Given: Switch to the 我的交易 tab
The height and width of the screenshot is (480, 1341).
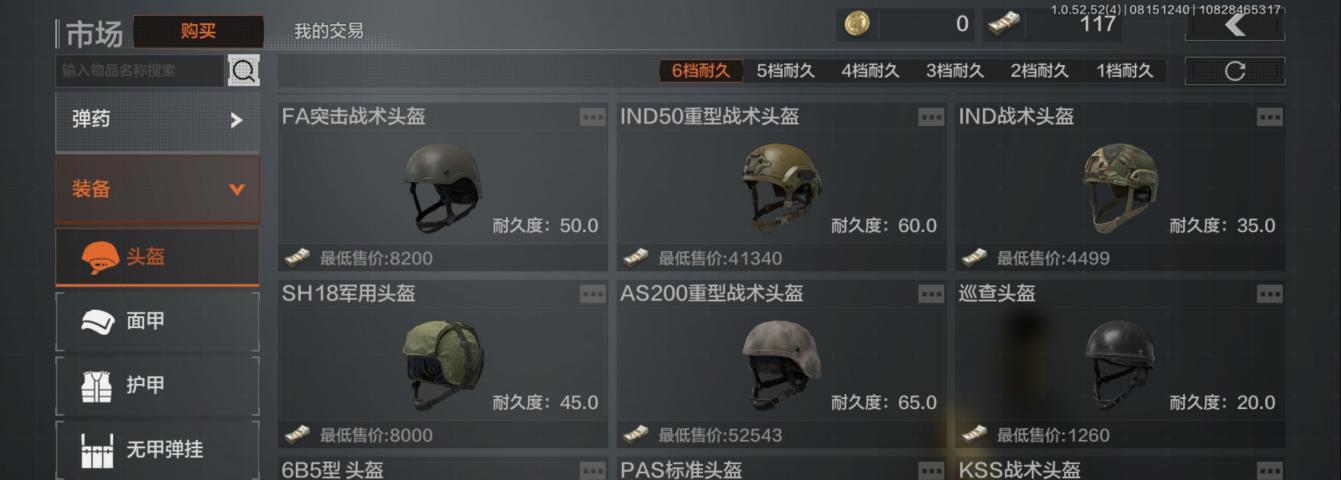Looking at the screenshot, I should [x=328, y=31].
